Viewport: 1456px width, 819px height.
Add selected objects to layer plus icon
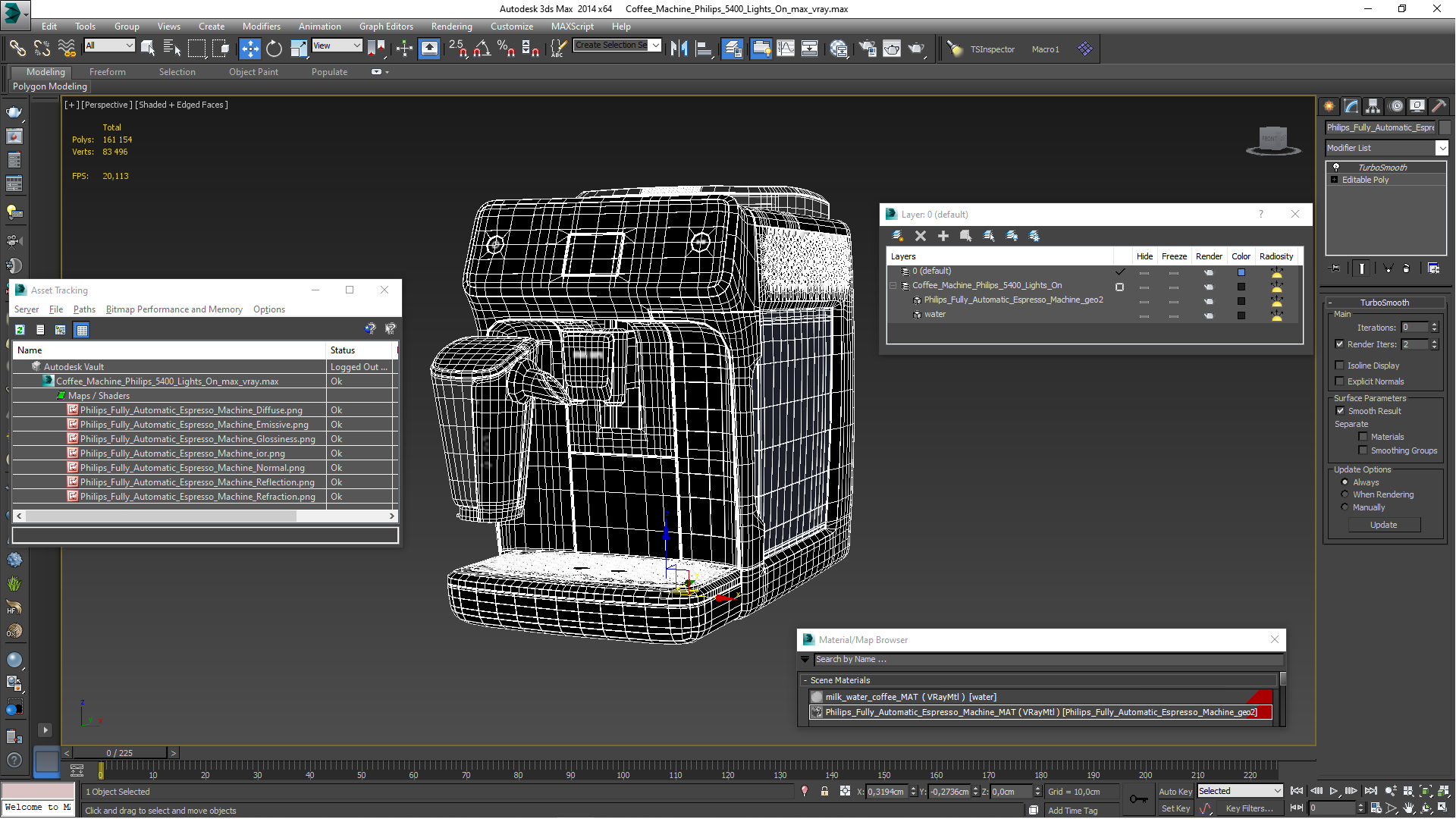[x=943, y=236]
